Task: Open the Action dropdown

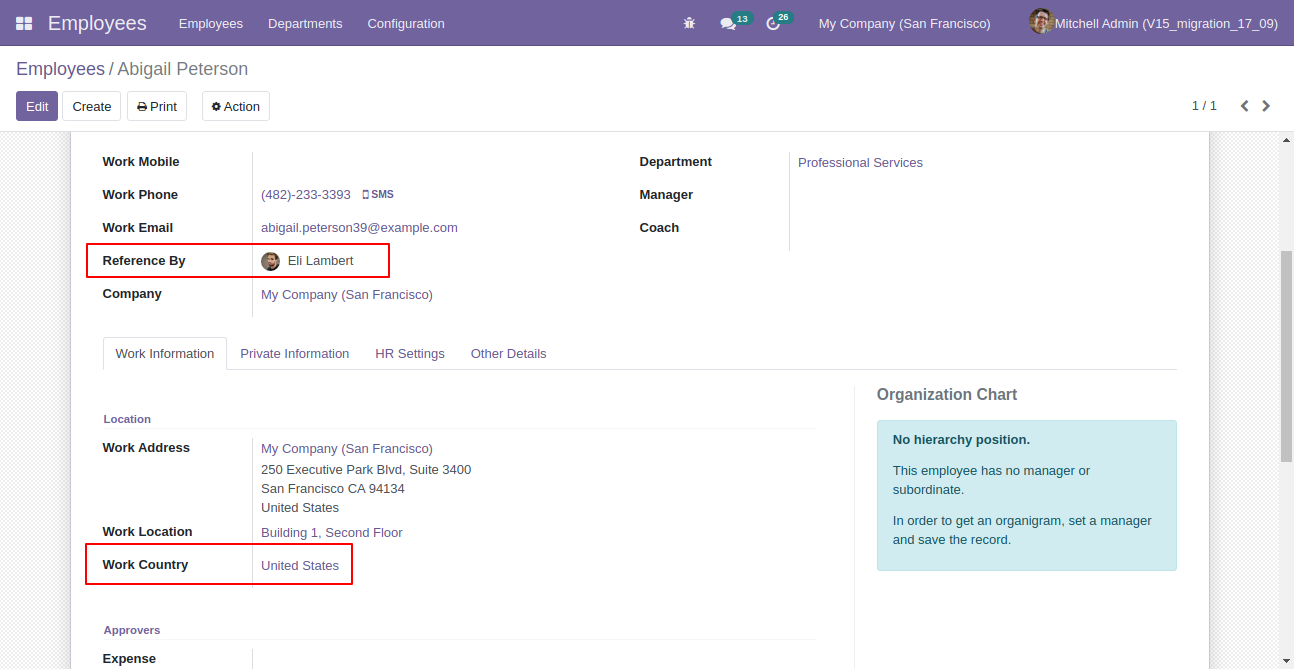Action: tap(236, 106)
